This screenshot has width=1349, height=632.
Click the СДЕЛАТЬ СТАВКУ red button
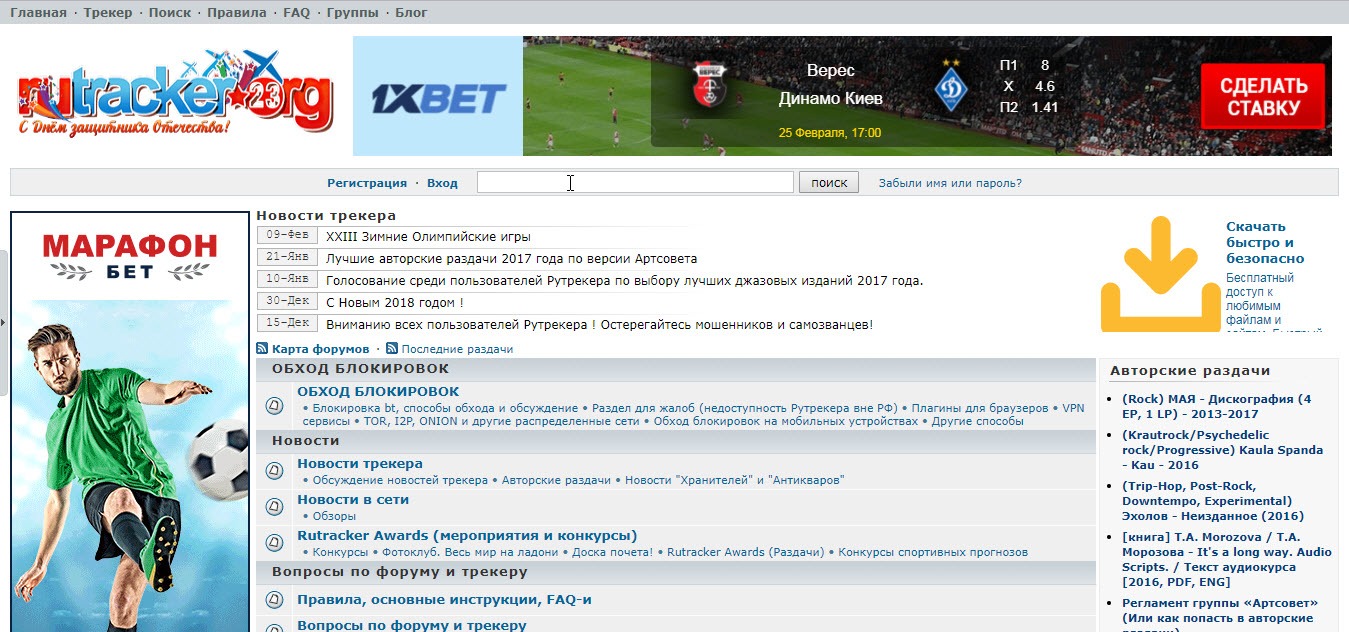[x=1263, y=97]
